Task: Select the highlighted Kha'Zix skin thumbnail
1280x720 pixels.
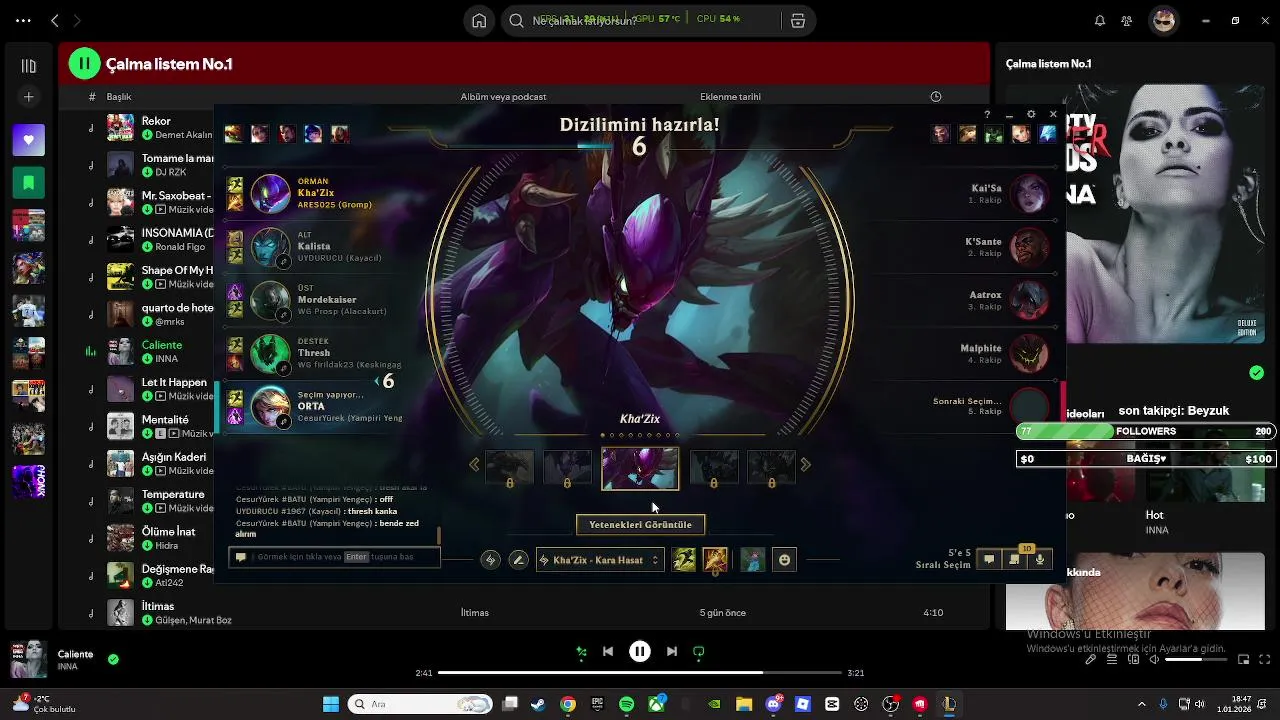Action: 640,468
